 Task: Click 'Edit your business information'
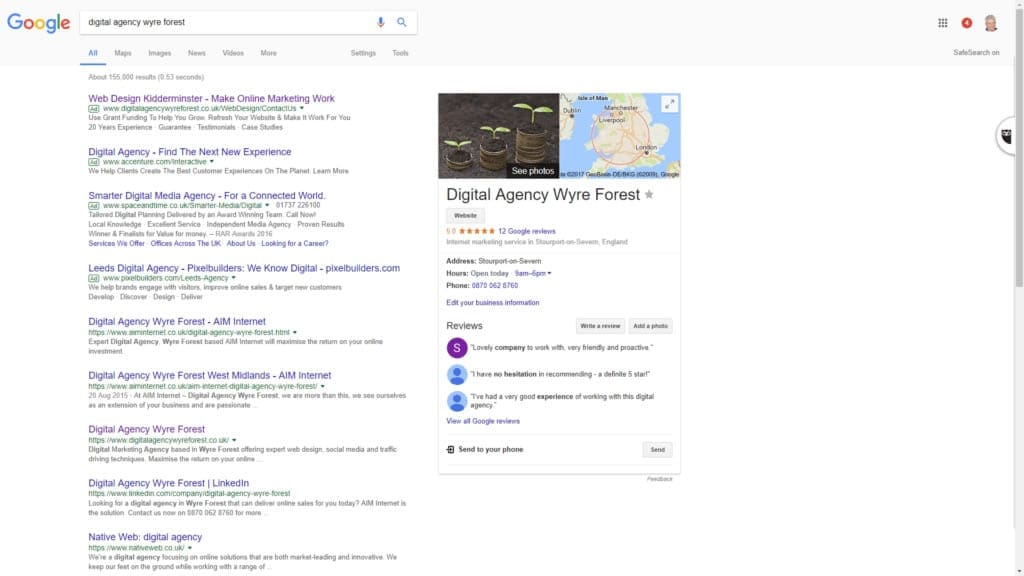pos(492,302)
